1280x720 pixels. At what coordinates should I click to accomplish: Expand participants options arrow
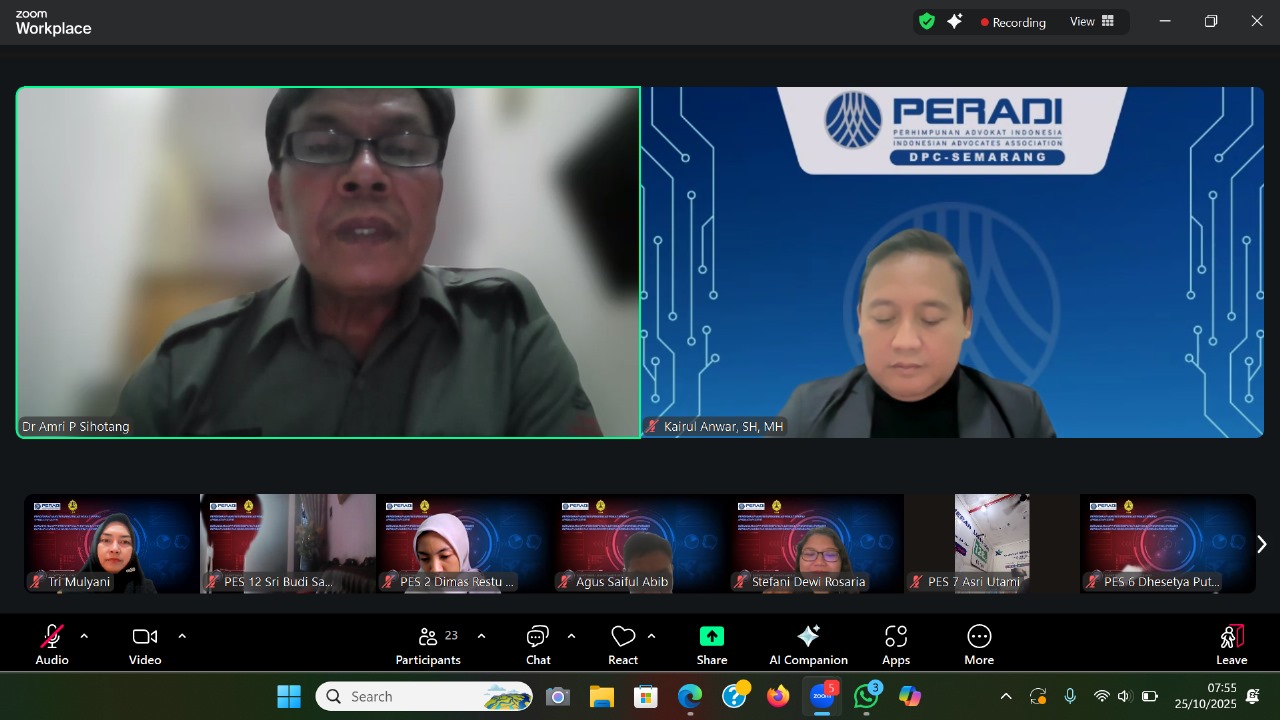pos(481,636)
